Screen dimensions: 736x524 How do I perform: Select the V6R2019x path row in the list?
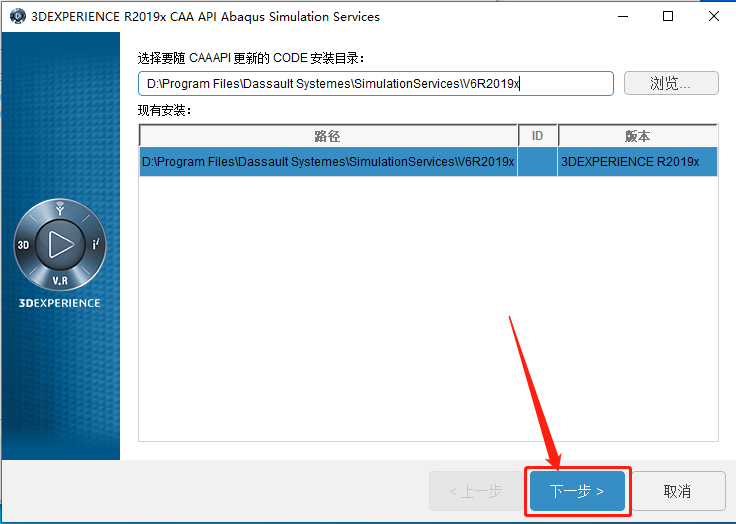click(x=428, y=162)
